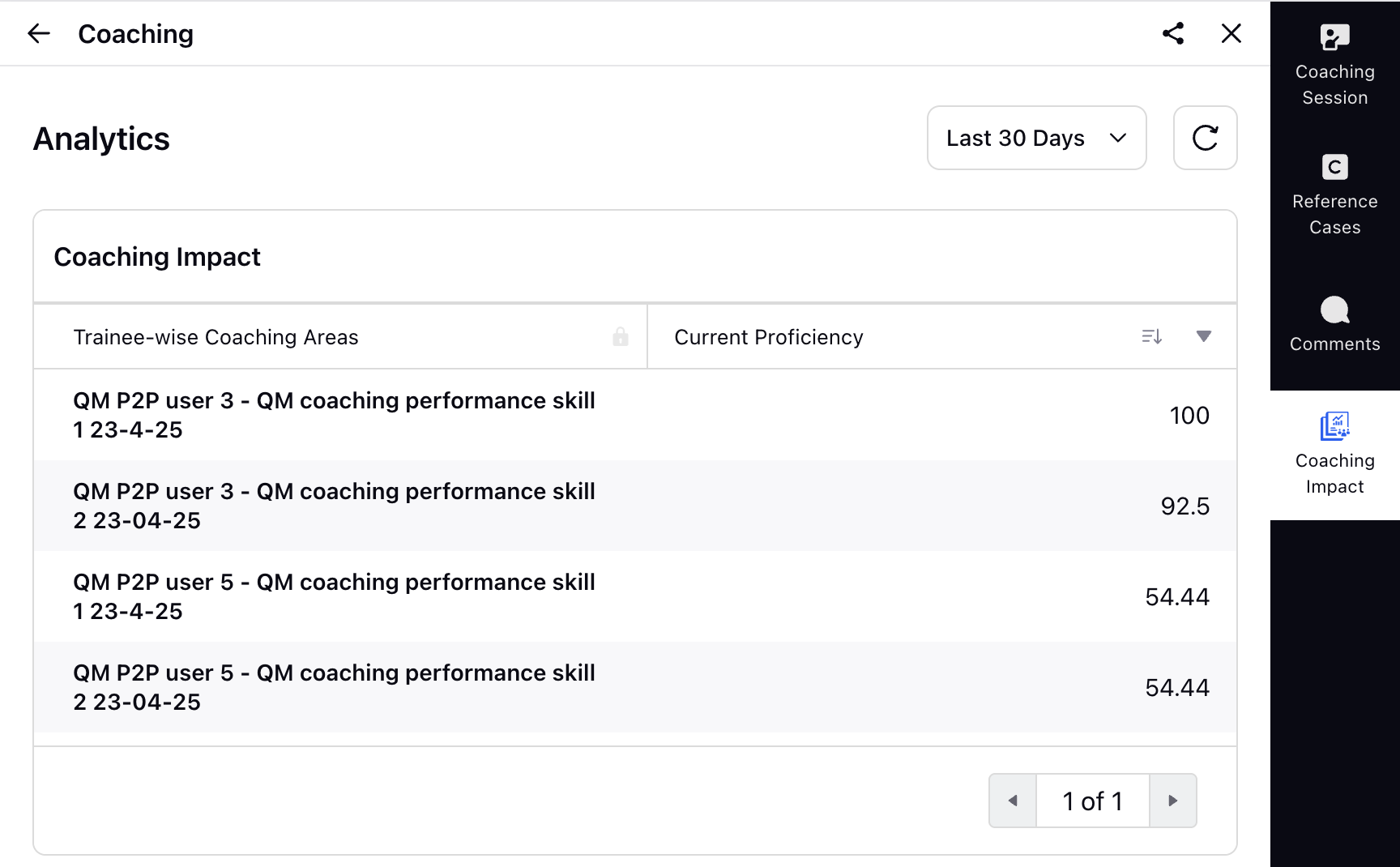1400x867 pixels.
Task: Click the lock icon on Trainee-wise column
Action: coord(621,336)
